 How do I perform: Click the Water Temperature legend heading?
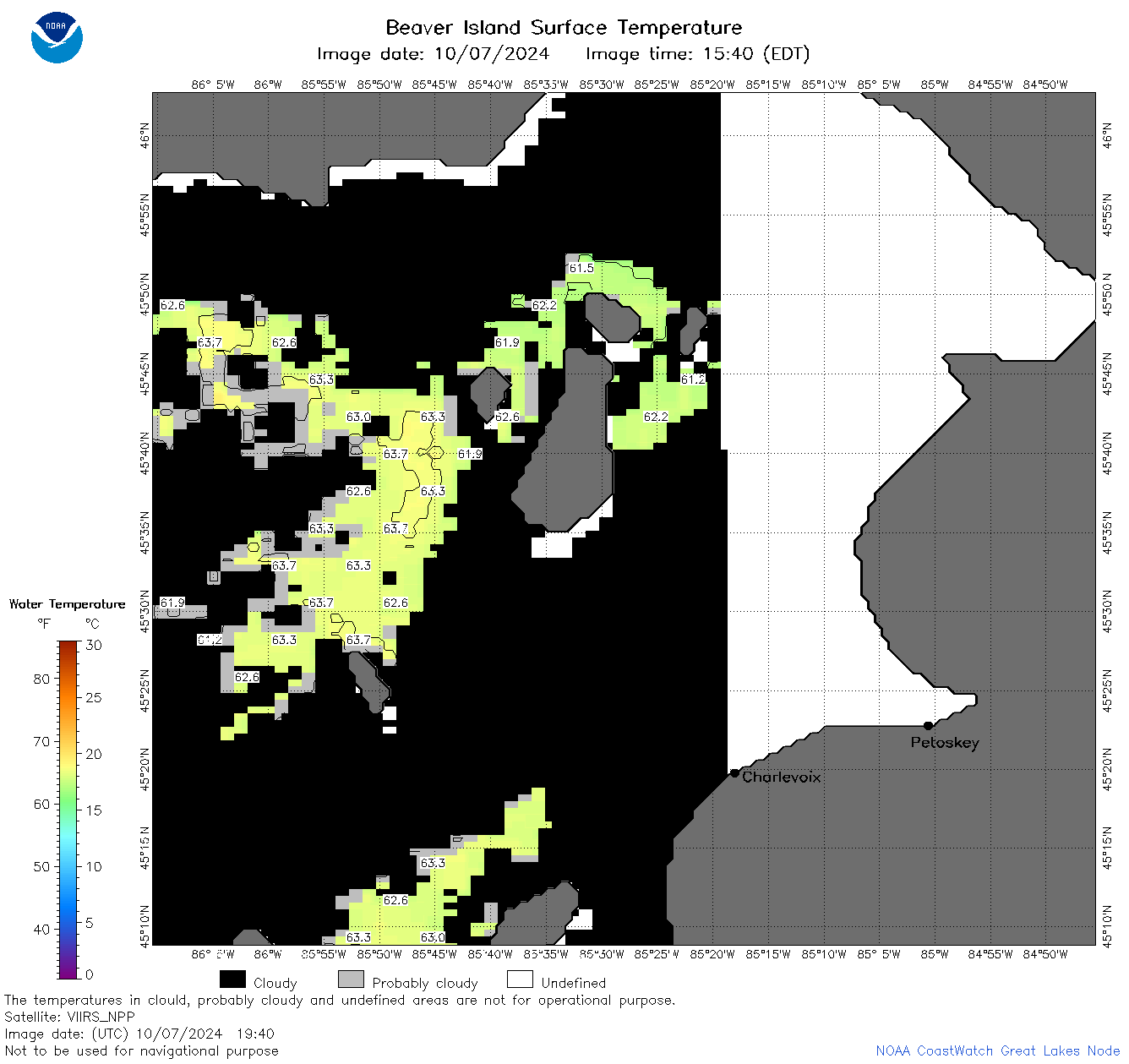tap(67, 604)
